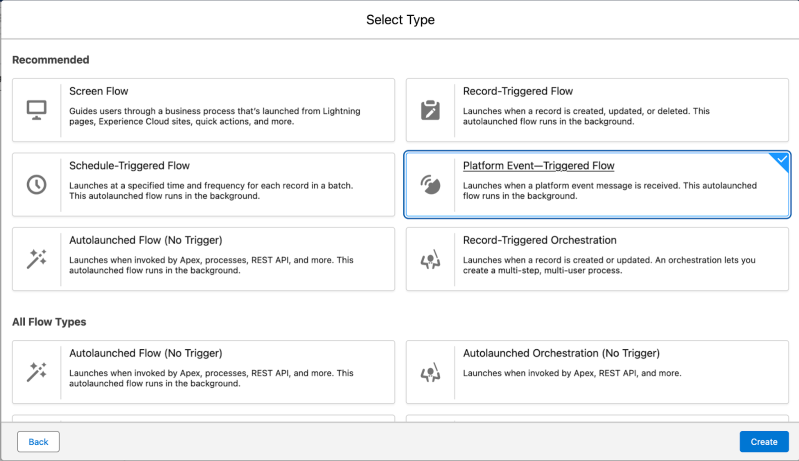Viewport: 799px width, 461px height.
Task: Choose the Record-Triggered Orchestration title
Action: click(x=540, y=240)
